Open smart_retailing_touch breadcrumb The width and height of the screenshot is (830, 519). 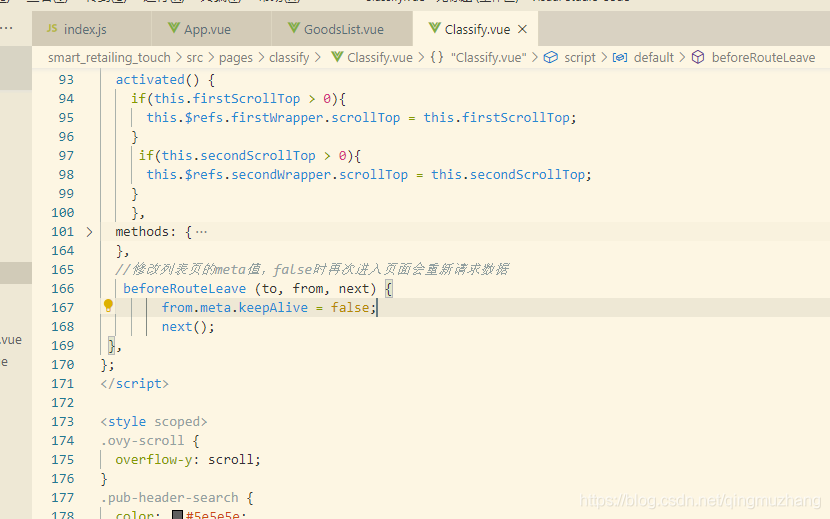pyautogui.click(x=109, y=57)
